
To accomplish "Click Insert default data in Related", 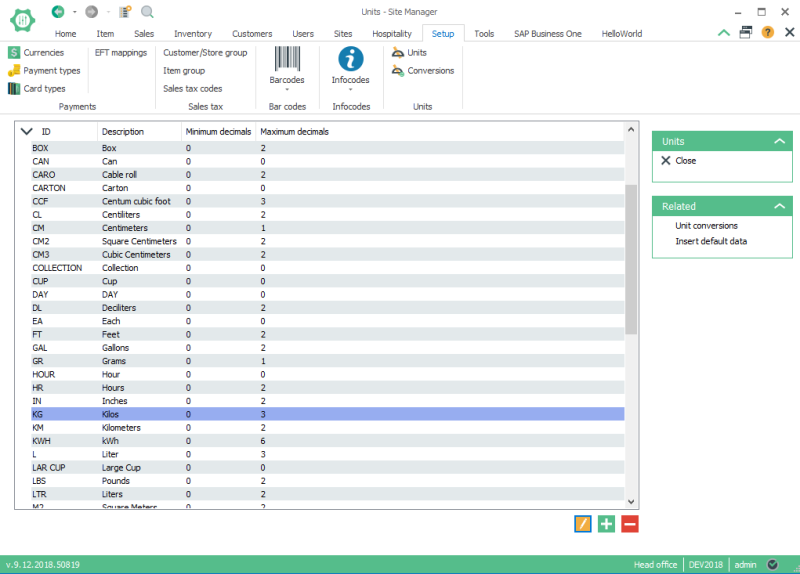I will click(711, 241).
